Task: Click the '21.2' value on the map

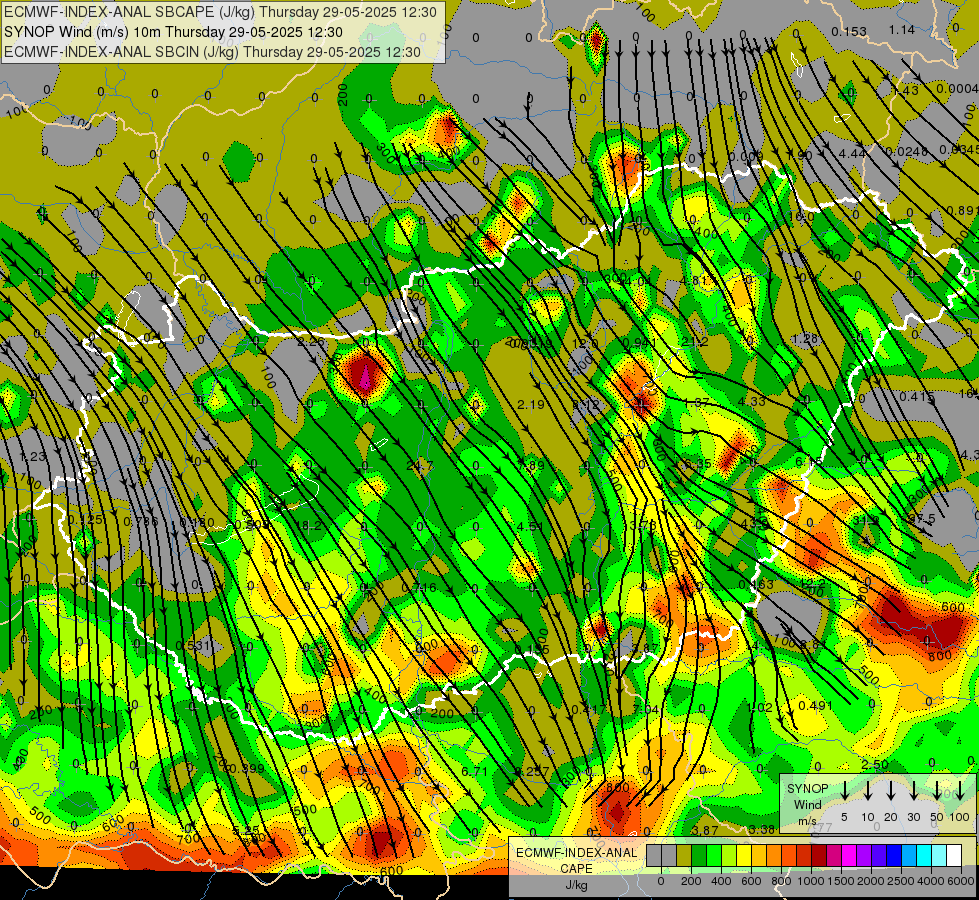Action: (x=694, y=342)
